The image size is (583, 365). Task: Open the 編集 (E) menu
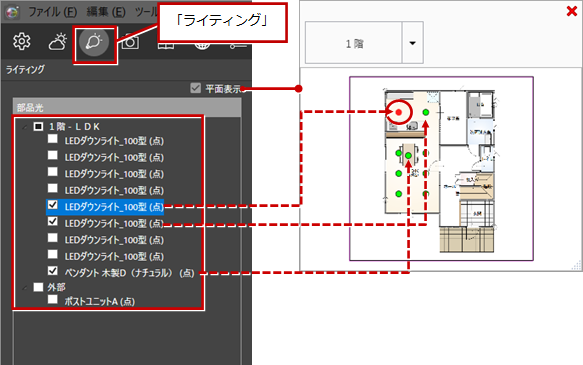point(106,12)
